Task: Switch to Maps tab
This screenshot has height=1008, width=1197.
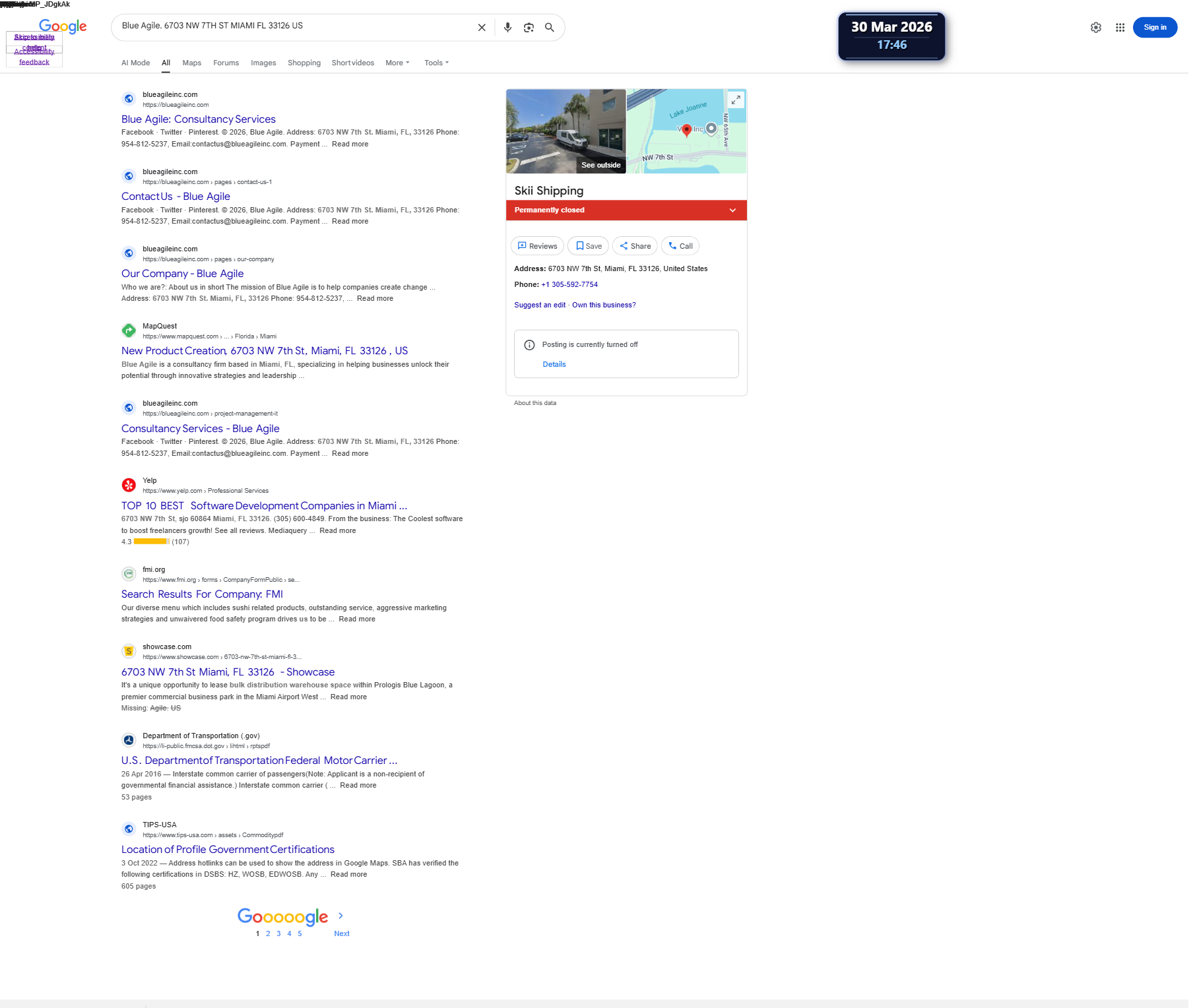Action: [x=192, y=63]
